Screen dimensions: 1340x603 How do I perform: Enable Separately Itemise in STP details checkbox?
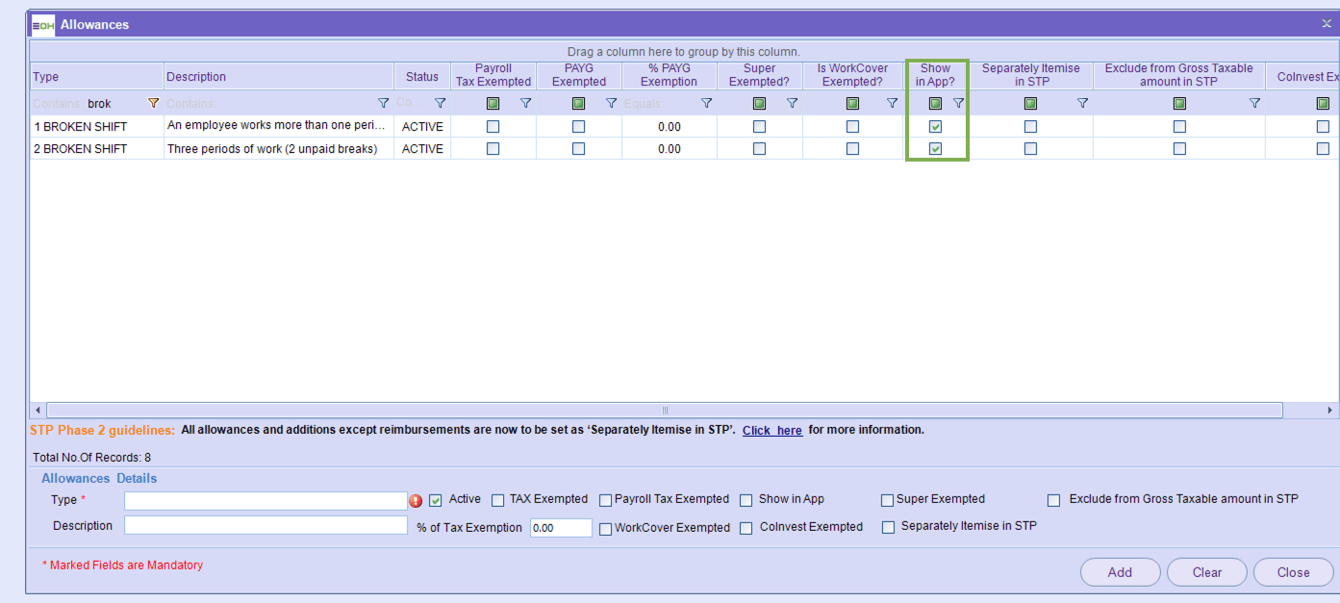click(888, 528)
